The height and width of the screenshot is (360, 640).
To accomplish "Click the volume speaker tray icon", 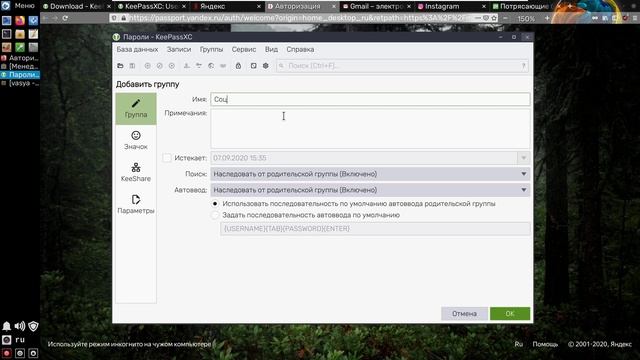I will pos(20,326).
